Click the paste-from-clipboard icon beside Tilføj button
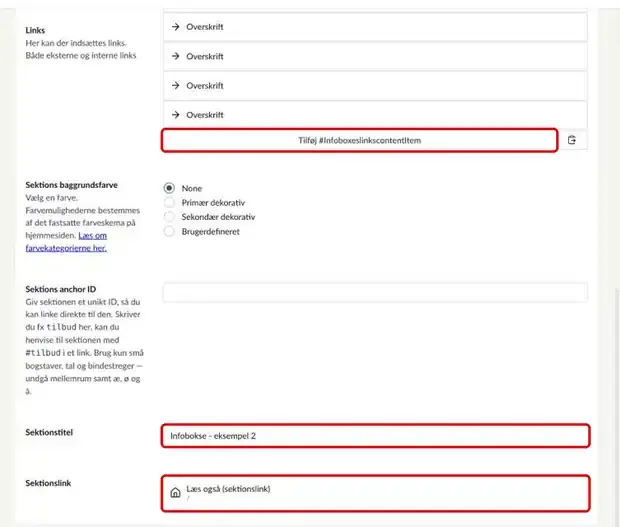 pyautogui.click(x=572, y=140)
